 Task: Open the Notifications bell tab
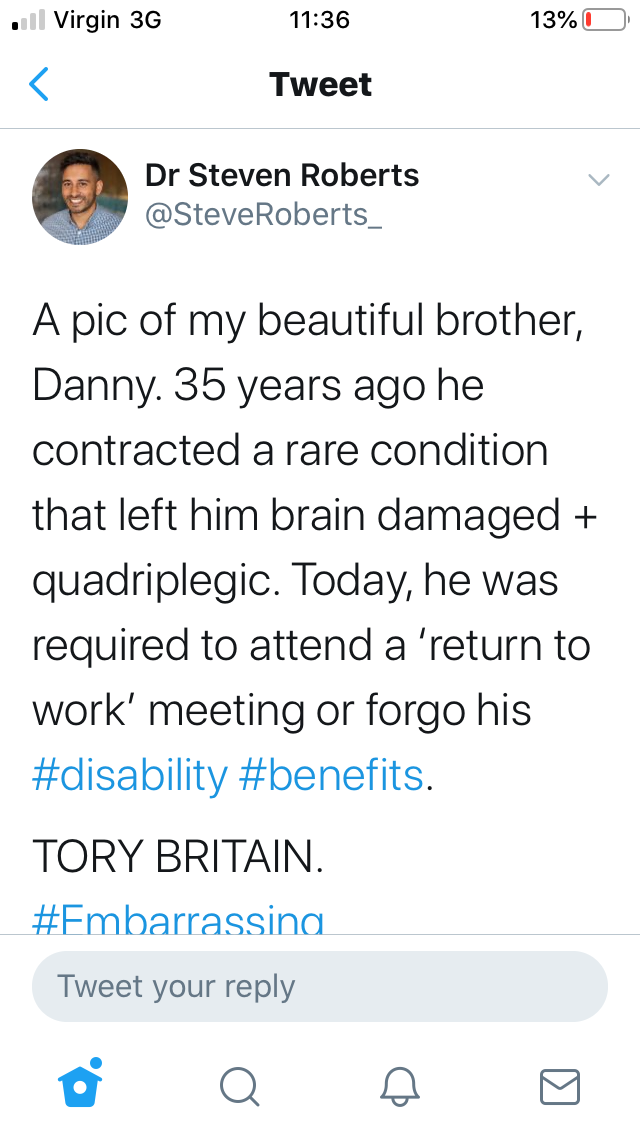coord(400,1087)
